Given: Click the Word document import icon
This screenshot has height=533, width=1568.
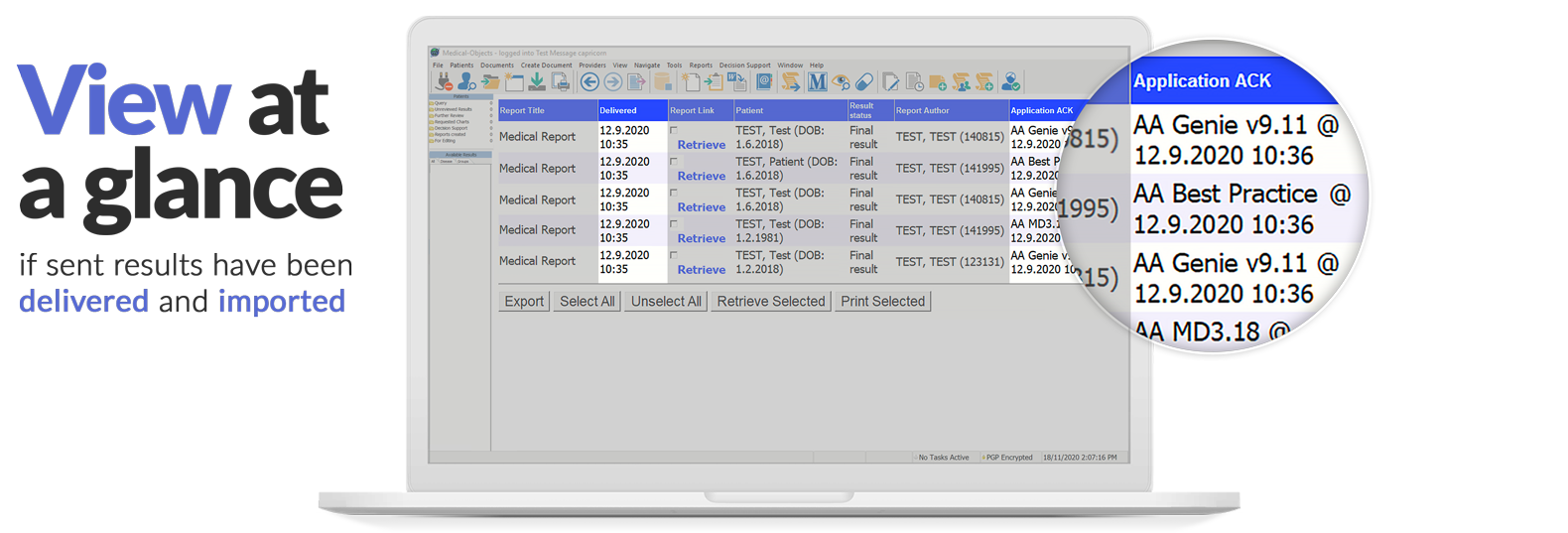Looking at the screenshot, I should point(736,81).
